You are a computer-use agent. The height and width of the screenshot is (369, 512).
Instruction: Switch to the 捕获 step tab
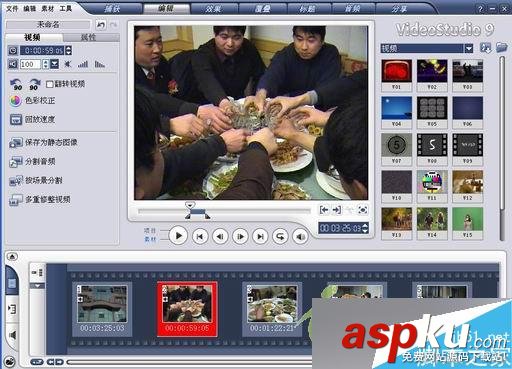tap(112, 8)
